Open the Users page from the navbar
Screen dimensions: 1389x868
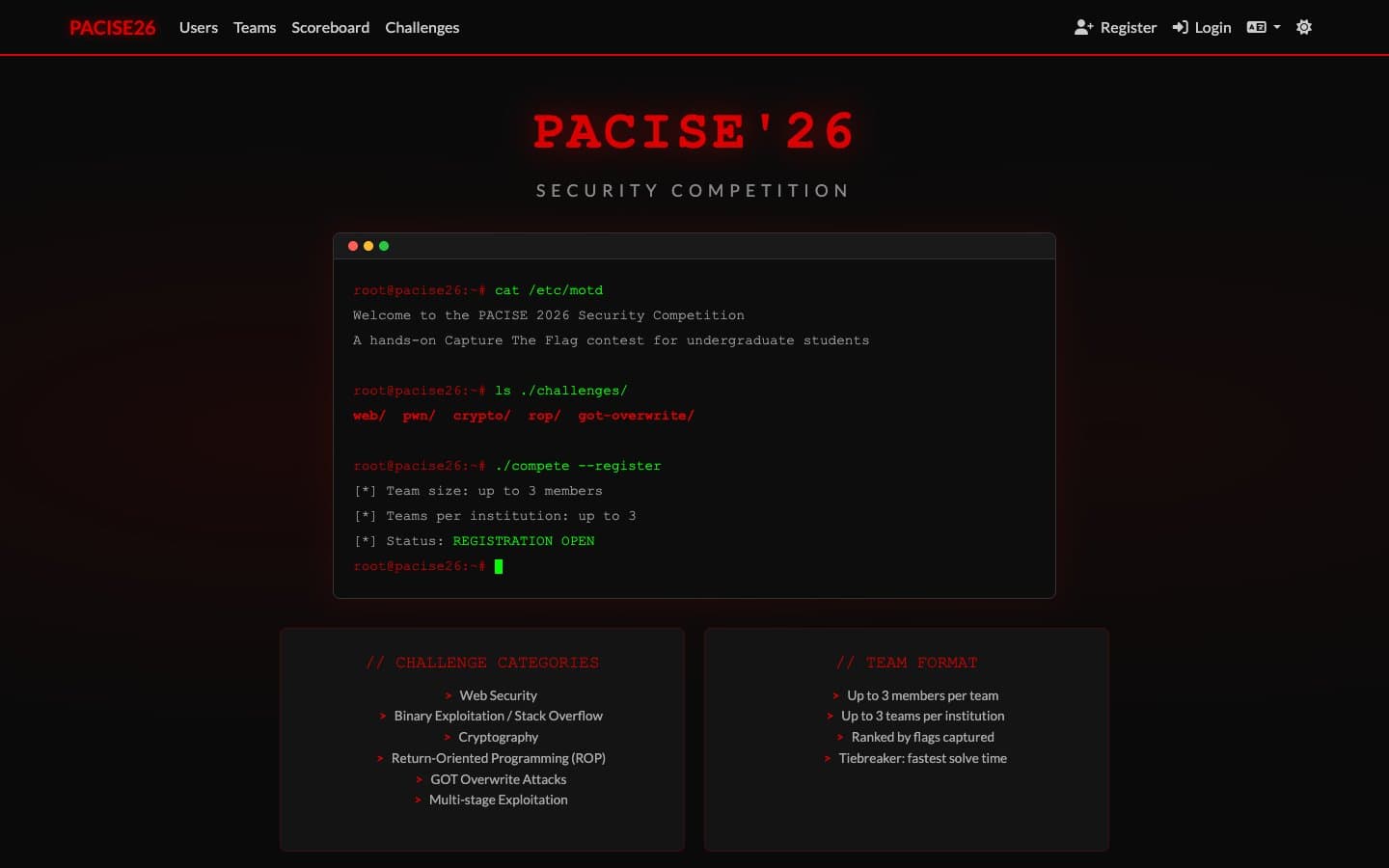click(x=199, y=27)
